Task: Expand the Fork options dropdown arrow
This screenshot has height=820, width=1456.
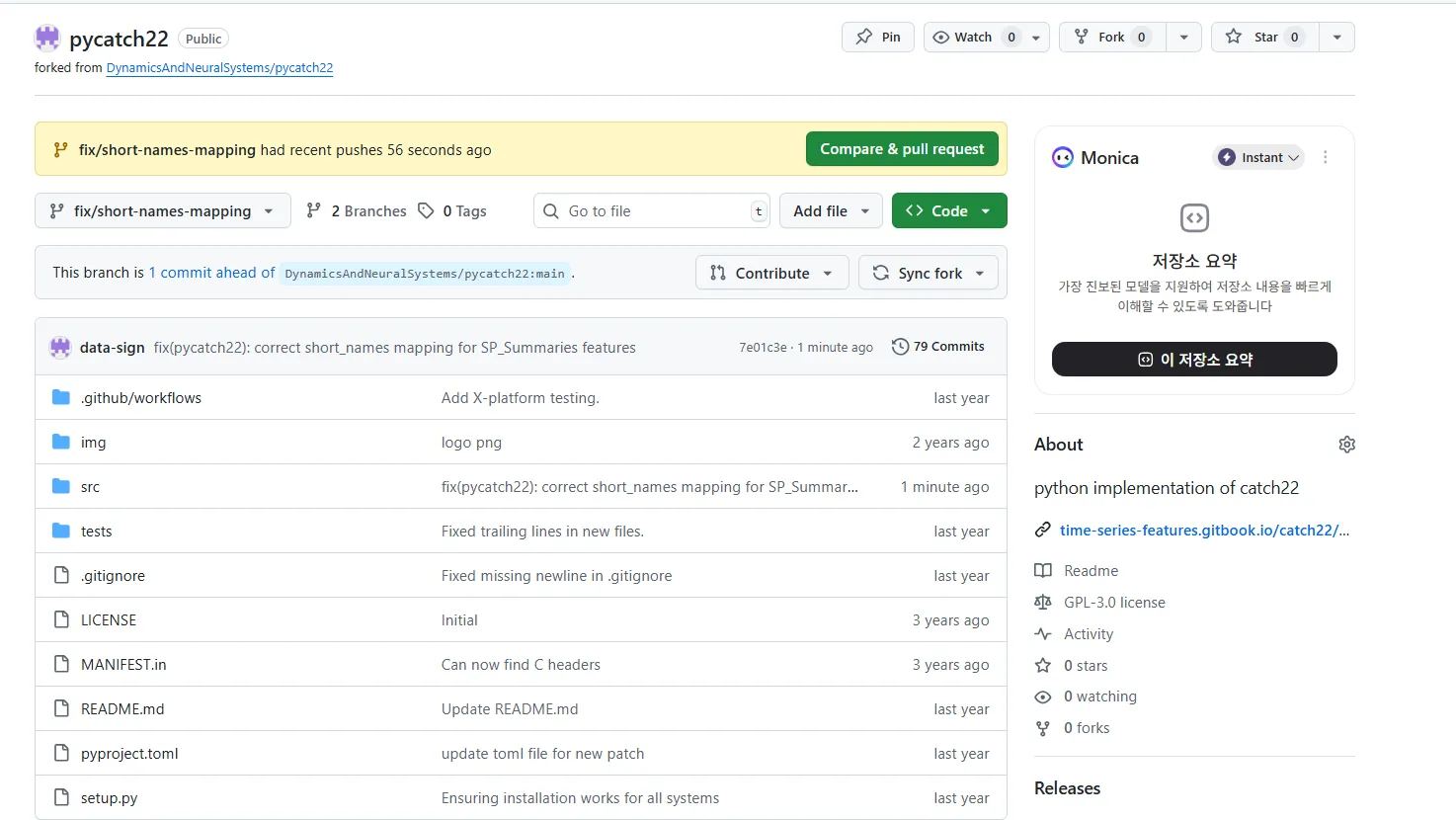Action: [1183, 37]
